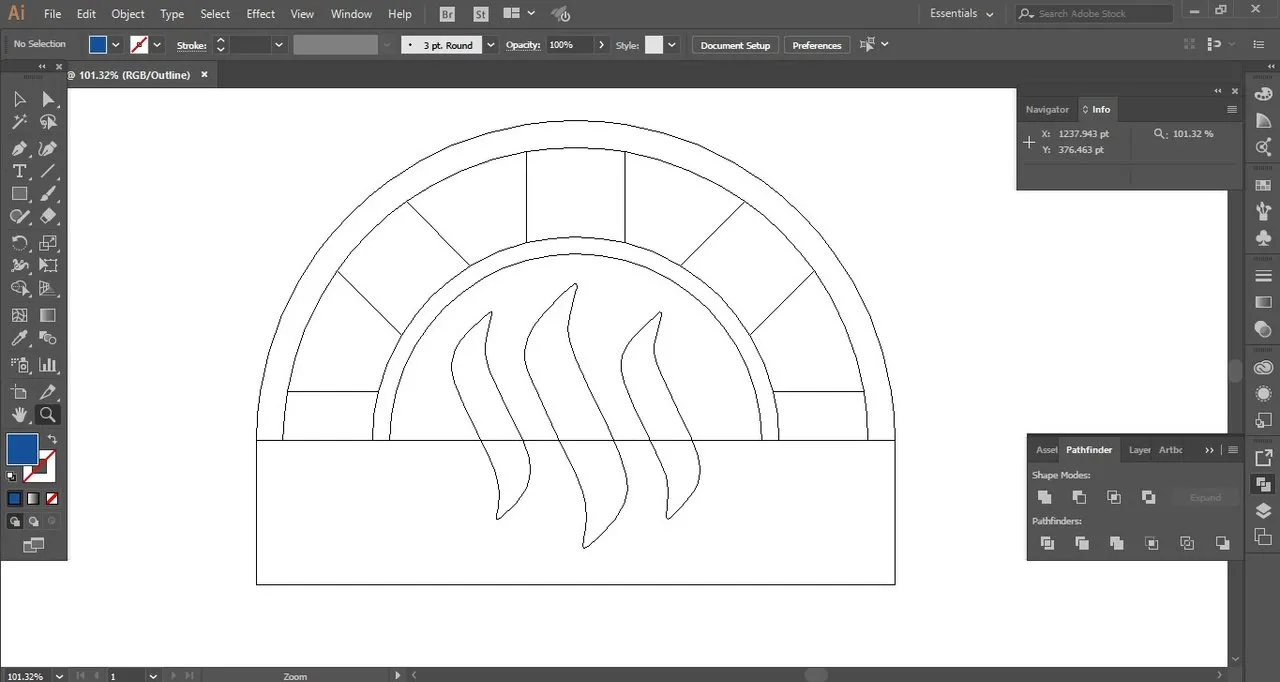Select the Width/Warp tool
Viewport: 1280px width, 682px height.
click(19, 266)
